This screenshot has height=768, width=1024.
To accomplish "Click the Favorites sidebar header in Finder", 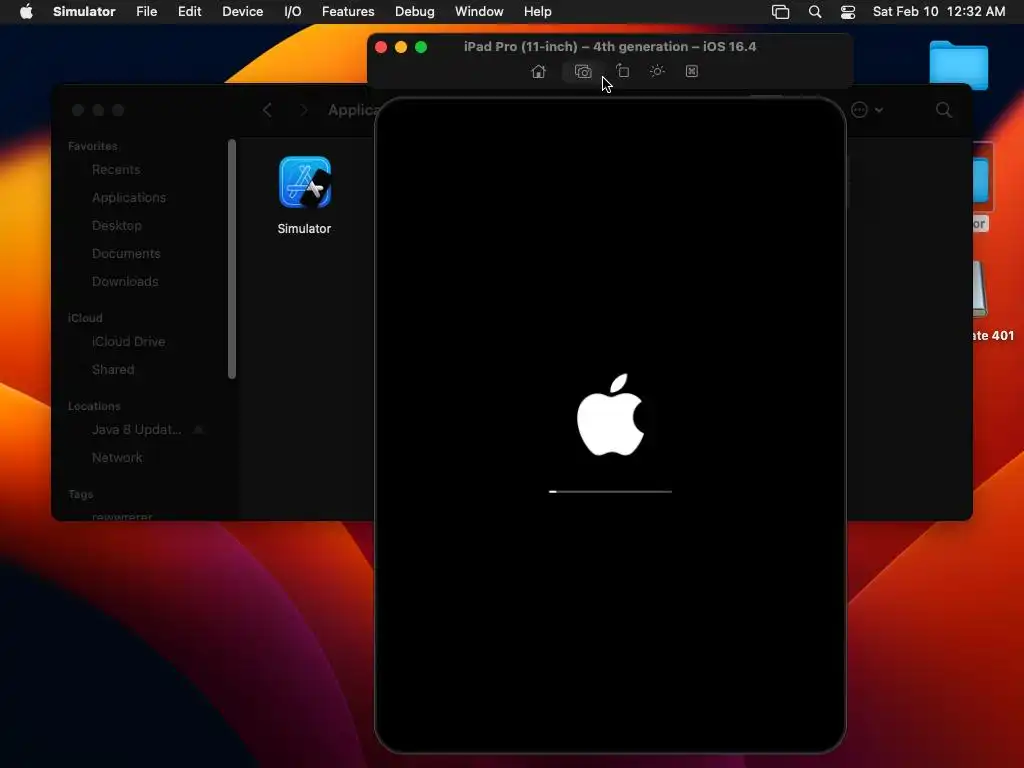I will (93, 146).
